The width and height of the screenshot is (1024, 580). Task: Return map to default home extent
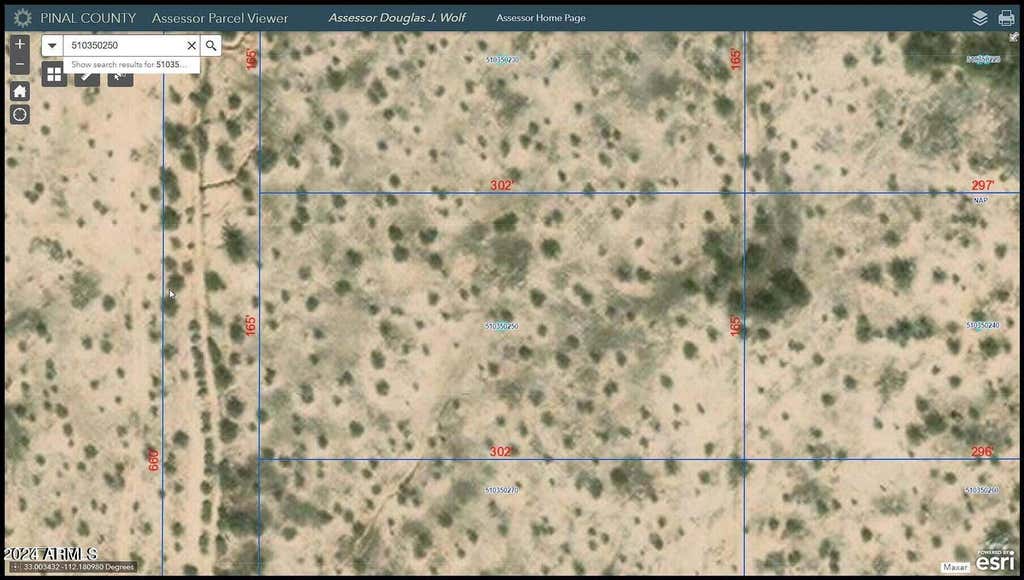20,91
